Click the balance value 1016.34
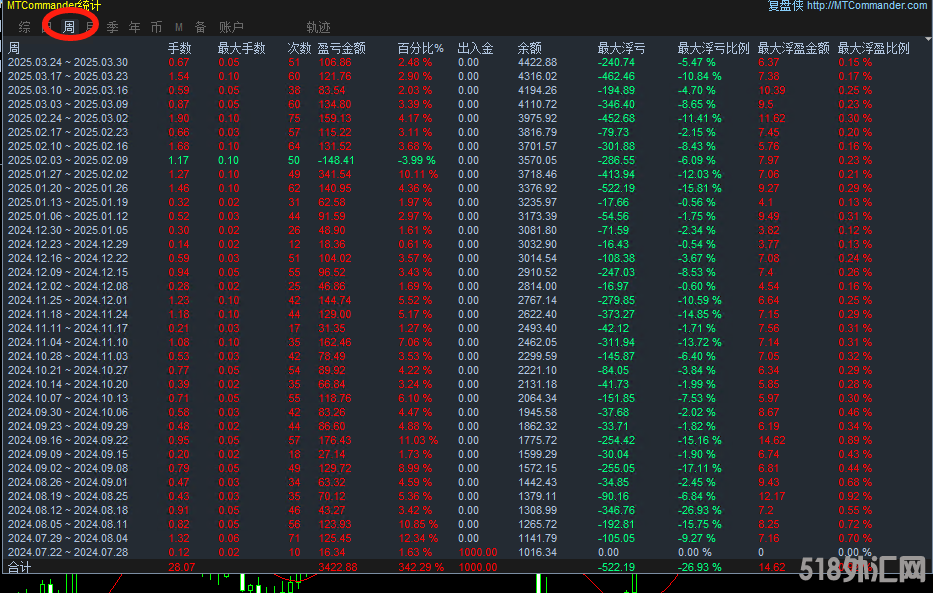This screenshot has height=593, width=933. coord(537,552)
